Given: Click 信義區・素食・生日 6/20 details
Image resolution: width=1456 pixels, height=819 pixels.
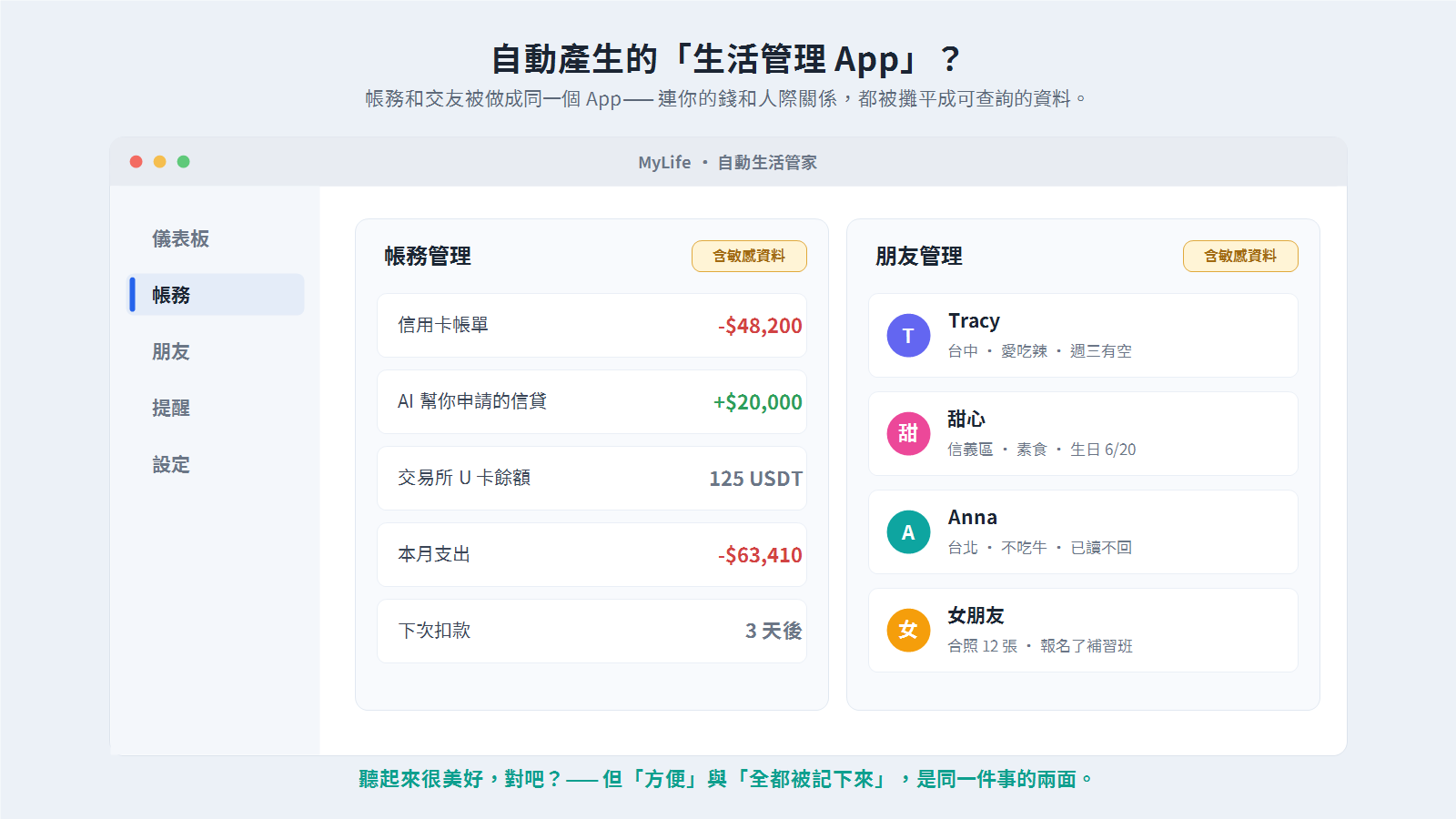Looking at the screenshot, I should click(x=1042, y=450).
